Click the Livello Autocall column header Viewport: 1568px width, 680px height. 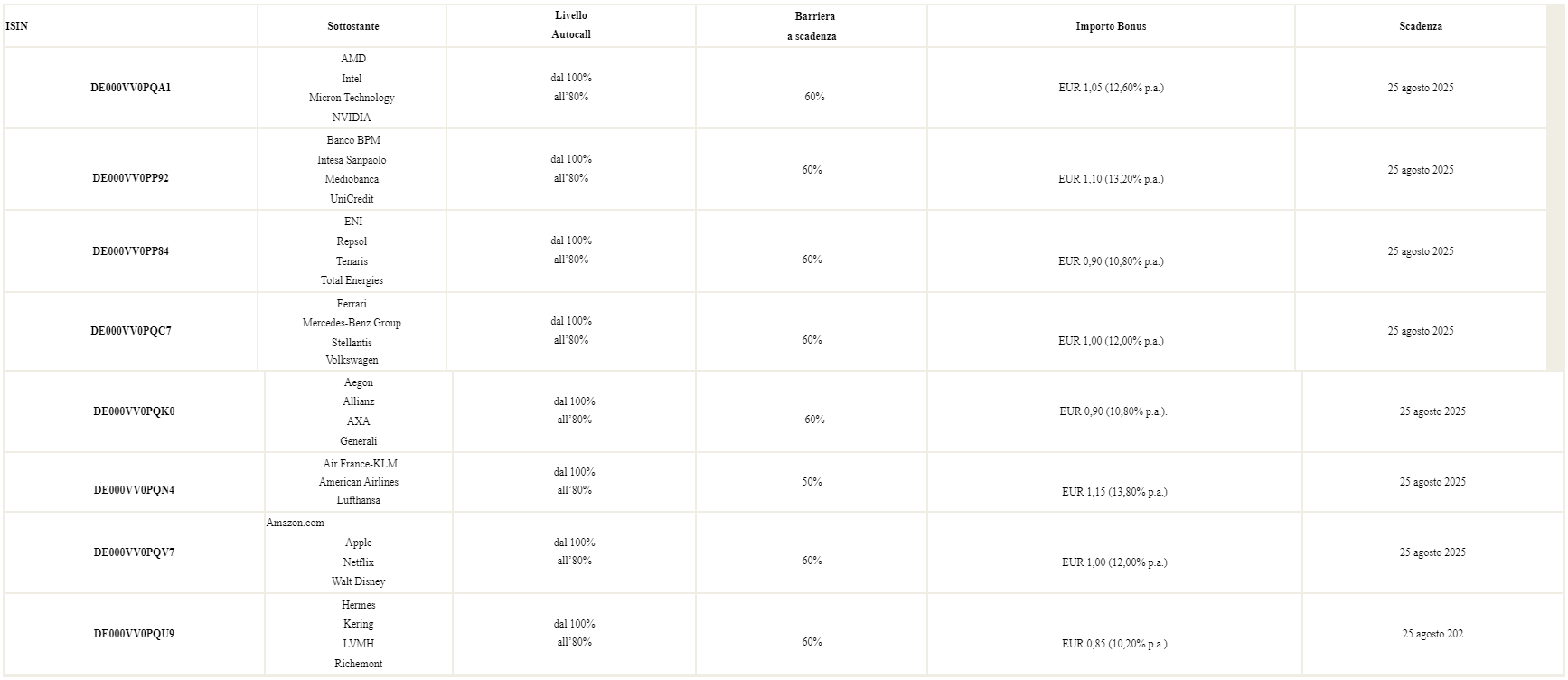click(571, 24)
